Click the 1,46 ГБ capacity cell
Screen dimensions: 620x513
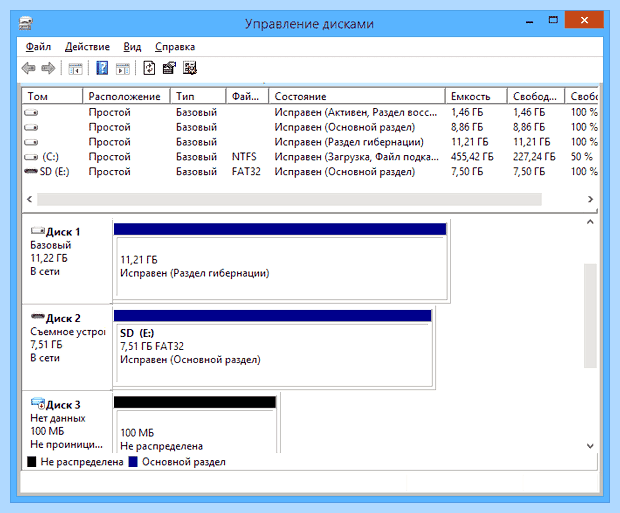(467, 113)
